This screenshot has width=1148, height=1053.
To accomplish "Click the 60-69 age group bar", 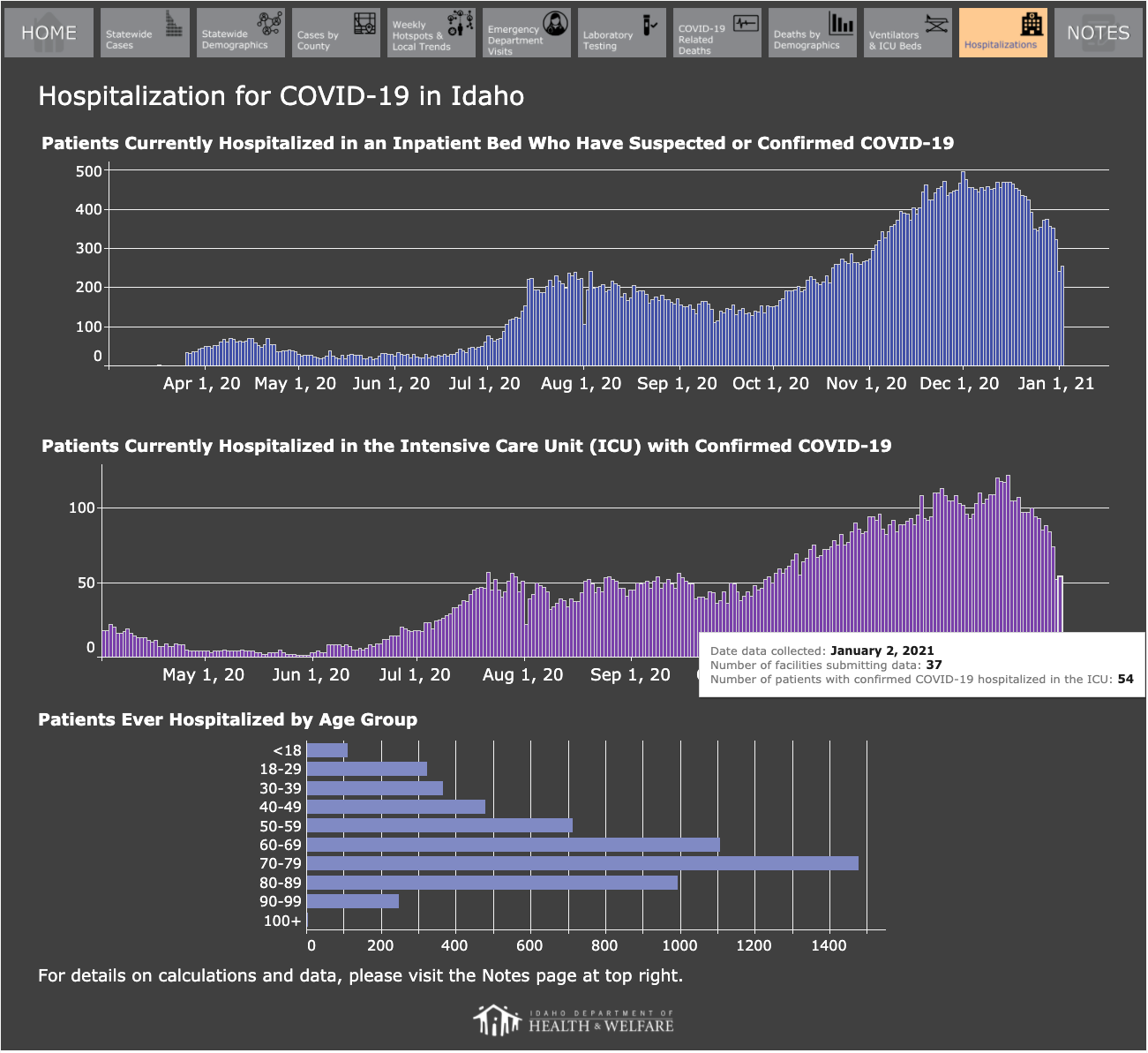I will coord(514,845).
